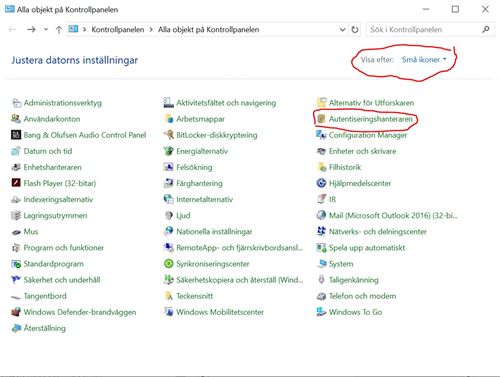Click the Återställning icon

[x=16, y=328]
